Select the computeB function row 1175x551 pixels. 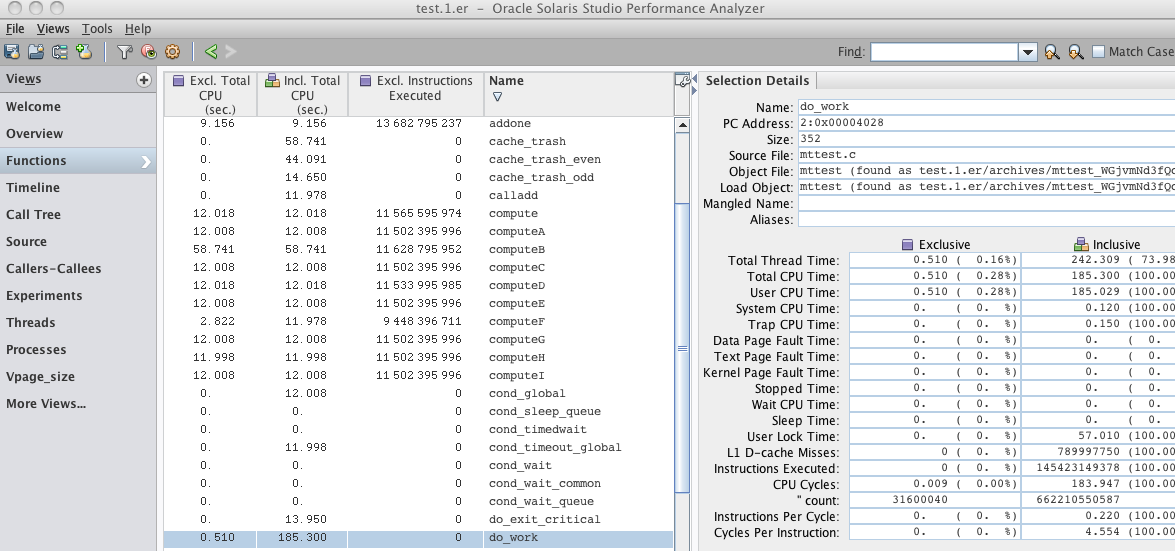[x=418, y=249]
